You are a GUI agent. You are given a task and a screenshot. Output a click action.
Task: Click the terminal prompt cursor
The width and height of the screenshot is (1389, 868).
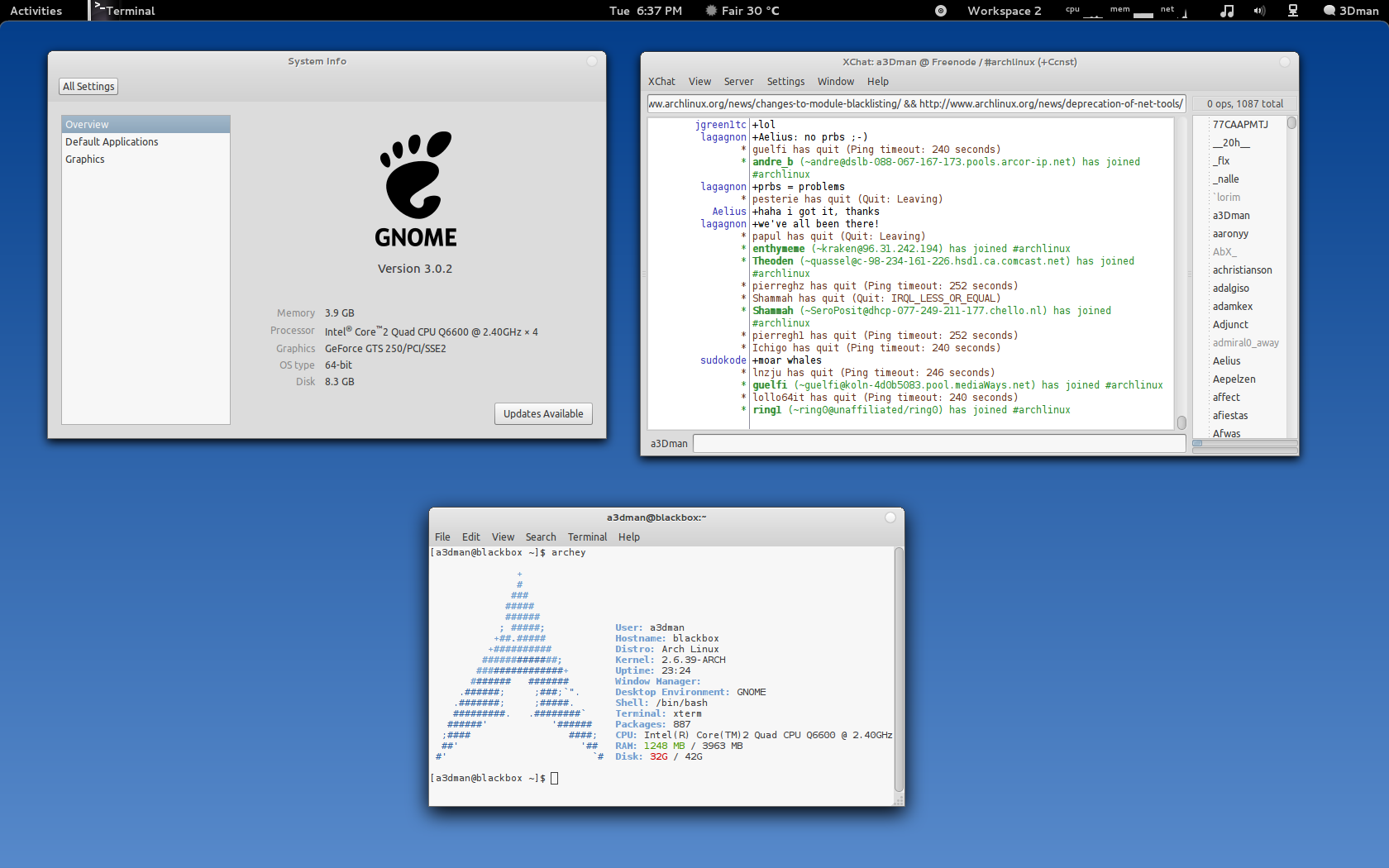555,778
